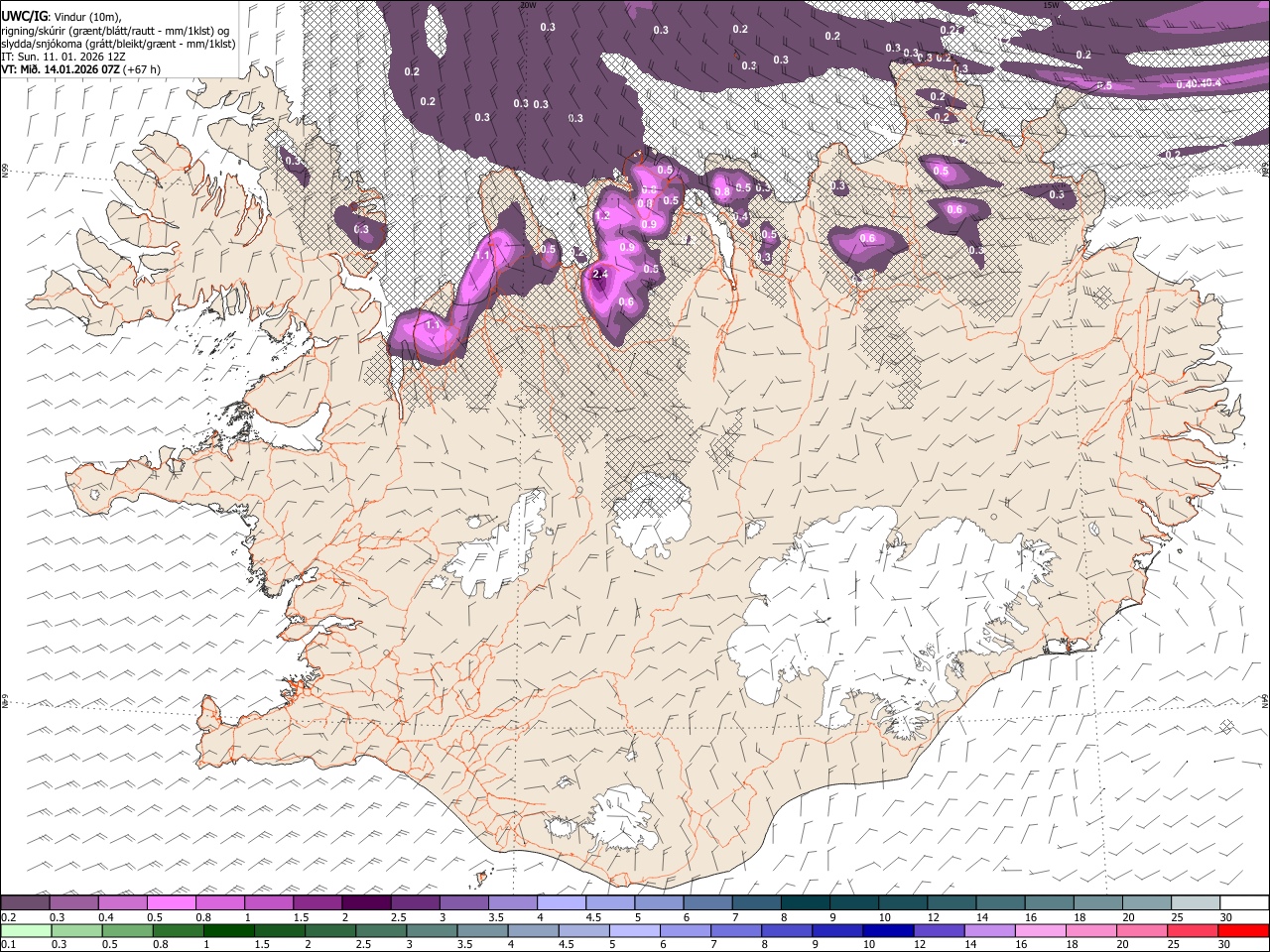Image resolution: width=1270 pixels, height=952 pixels.
Task: Select bright pink snow swatch between 0.5 and 0.8
Action: click(x=171, y=903)
